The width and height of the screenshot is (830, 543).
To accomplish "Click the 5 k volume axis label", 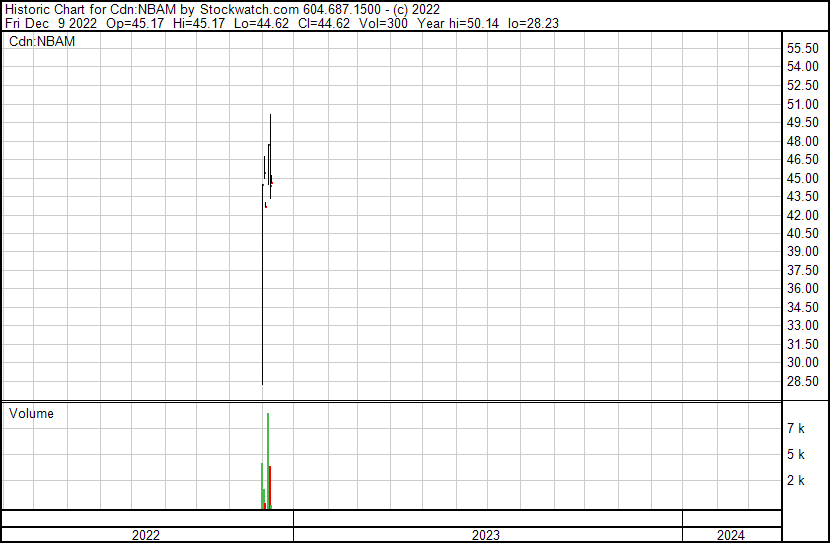I will pos(796,455).
